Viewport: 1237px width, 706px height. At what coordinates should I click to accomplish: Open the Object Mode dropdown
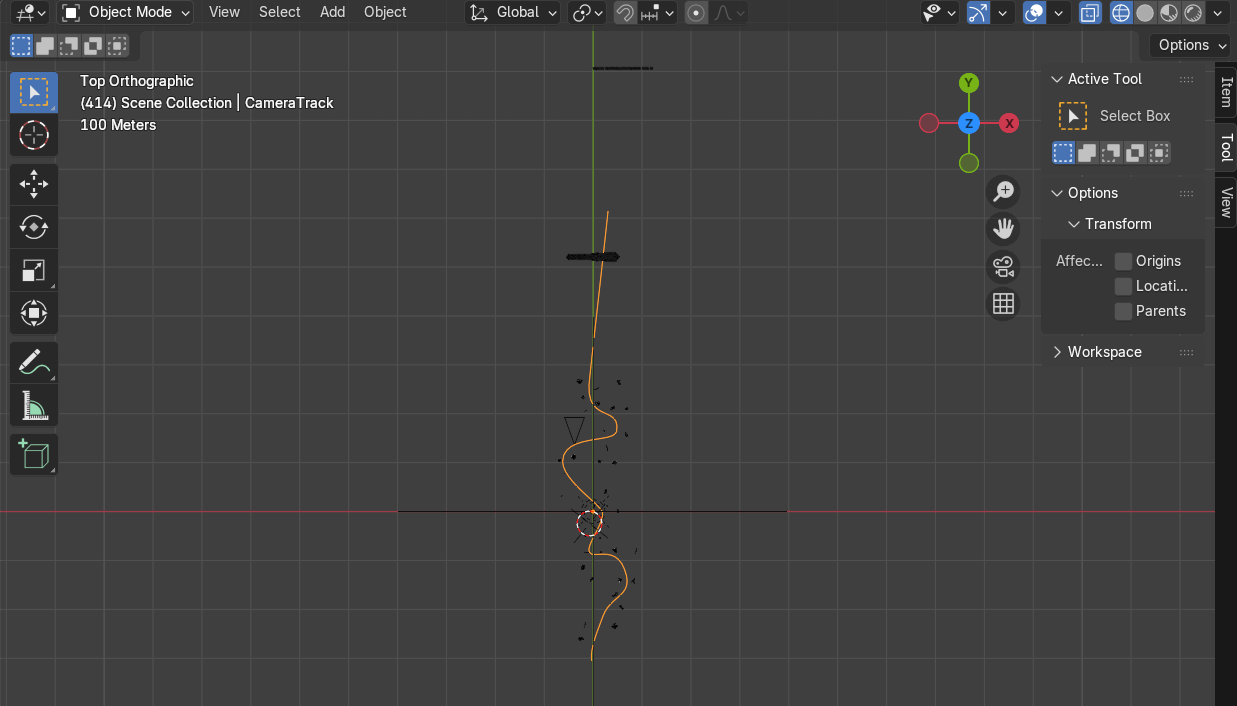click(x=126, y=13)
